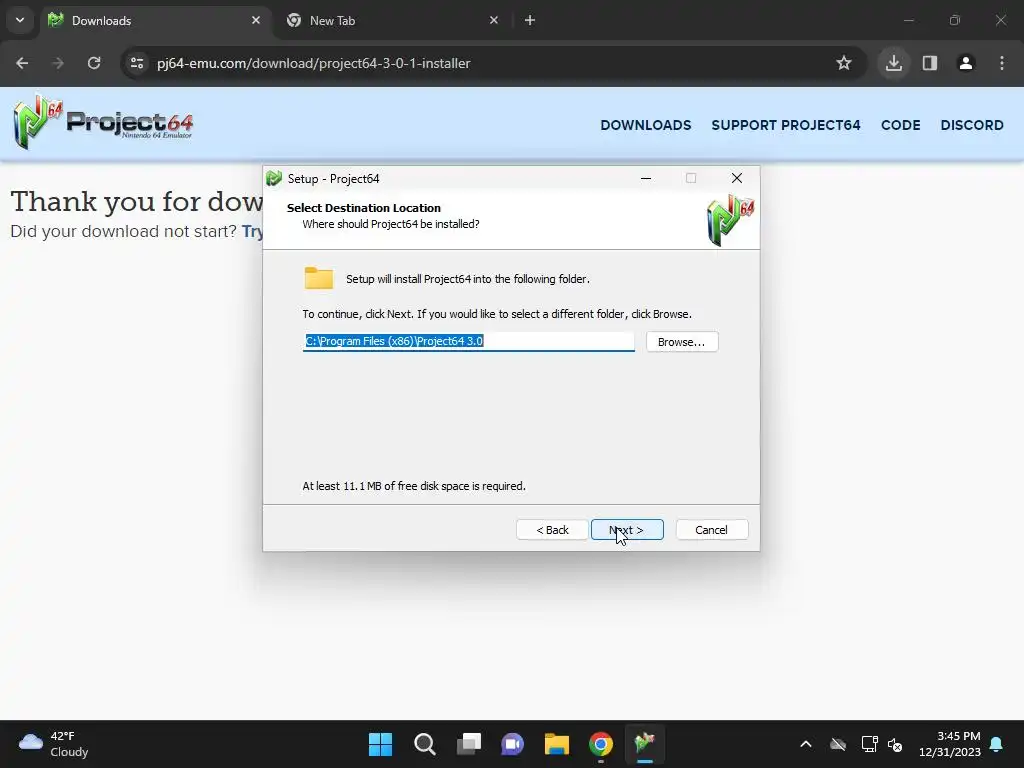1024x768 pixels.
Task: Click 'Select Destination Location' heading text
Action: [364, 208]
